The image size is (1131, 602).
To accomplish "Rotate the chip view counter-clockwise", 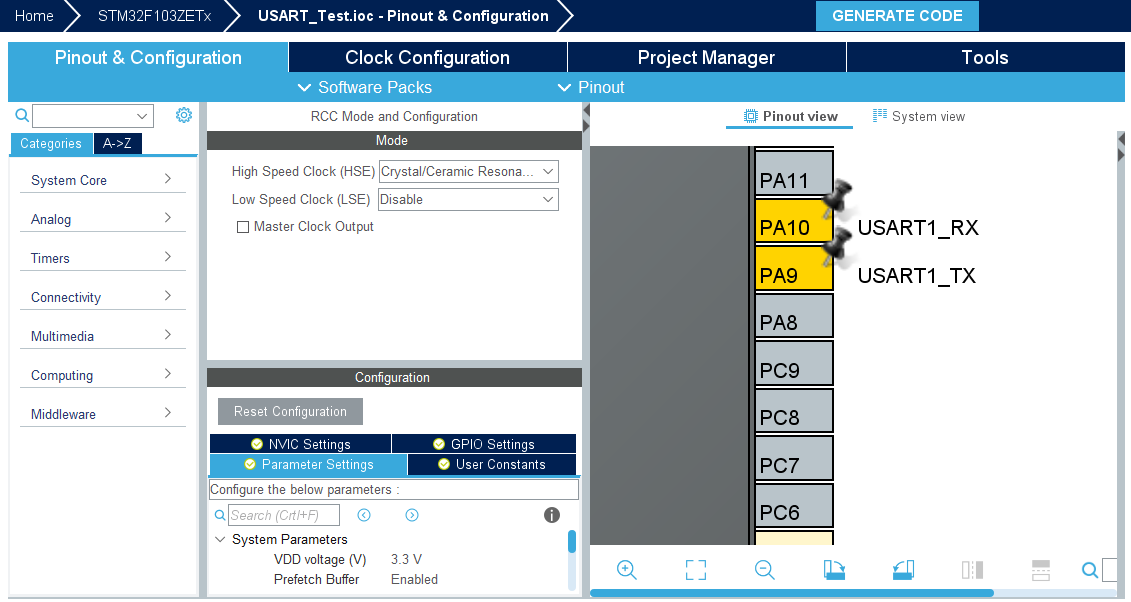I will pyautogui.click(x=903, y=570).
